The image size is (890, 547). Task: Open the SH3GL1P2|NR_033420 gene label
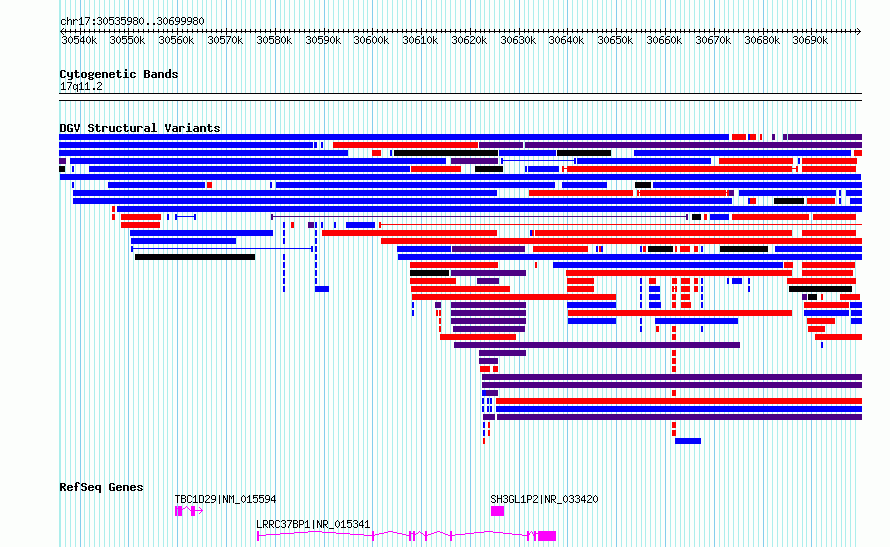544,499
